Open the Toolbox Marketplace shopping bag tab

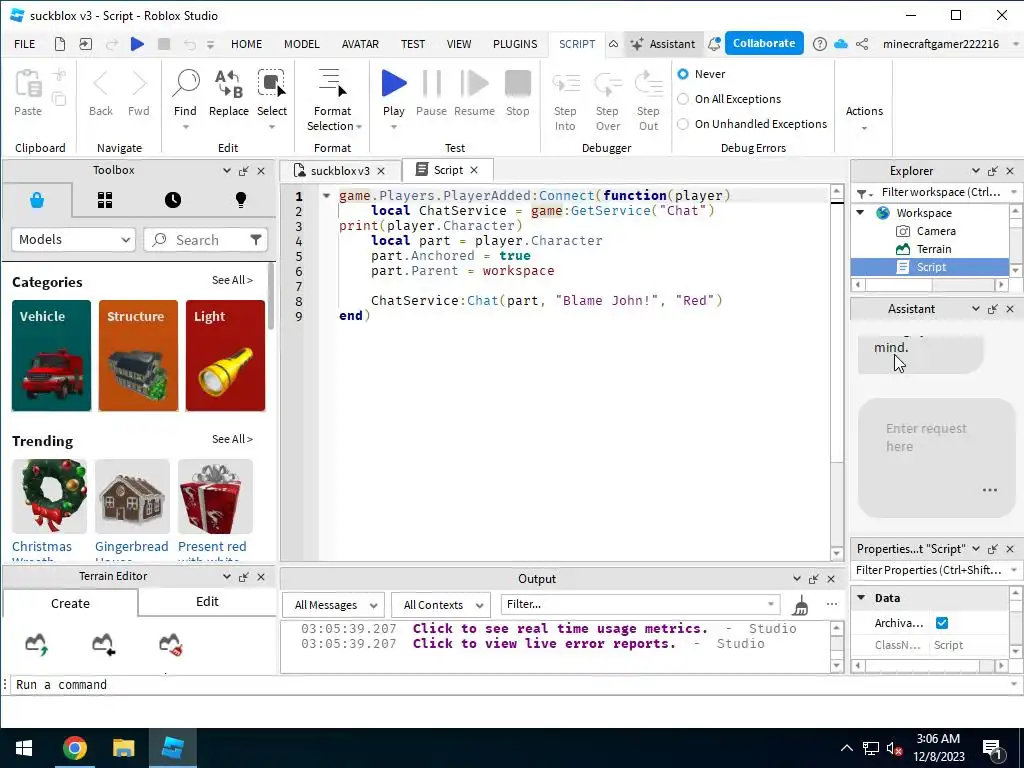click(x=37, y=200)
